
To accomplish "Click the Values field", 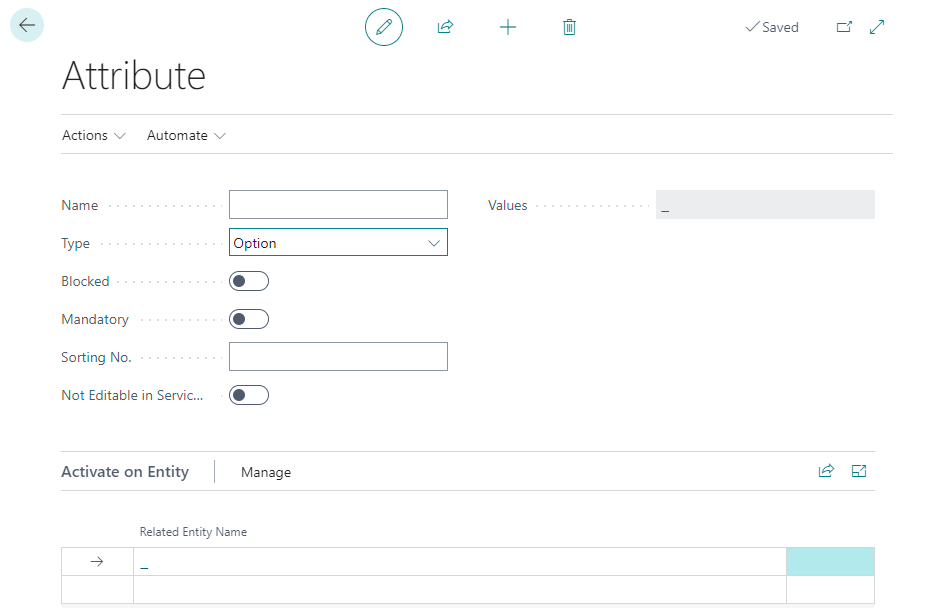I will tap(765, 205).
